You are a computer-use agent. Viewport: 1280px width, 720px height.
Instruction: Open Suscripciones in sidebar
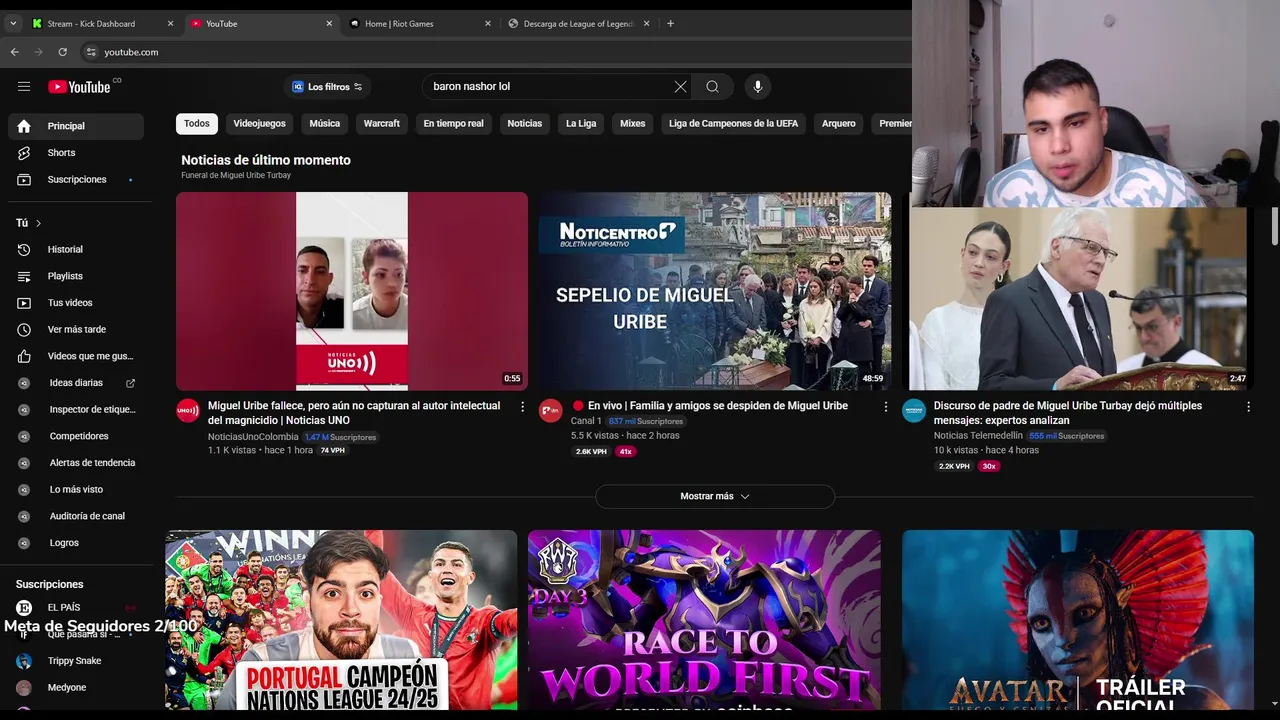[76, 180]
